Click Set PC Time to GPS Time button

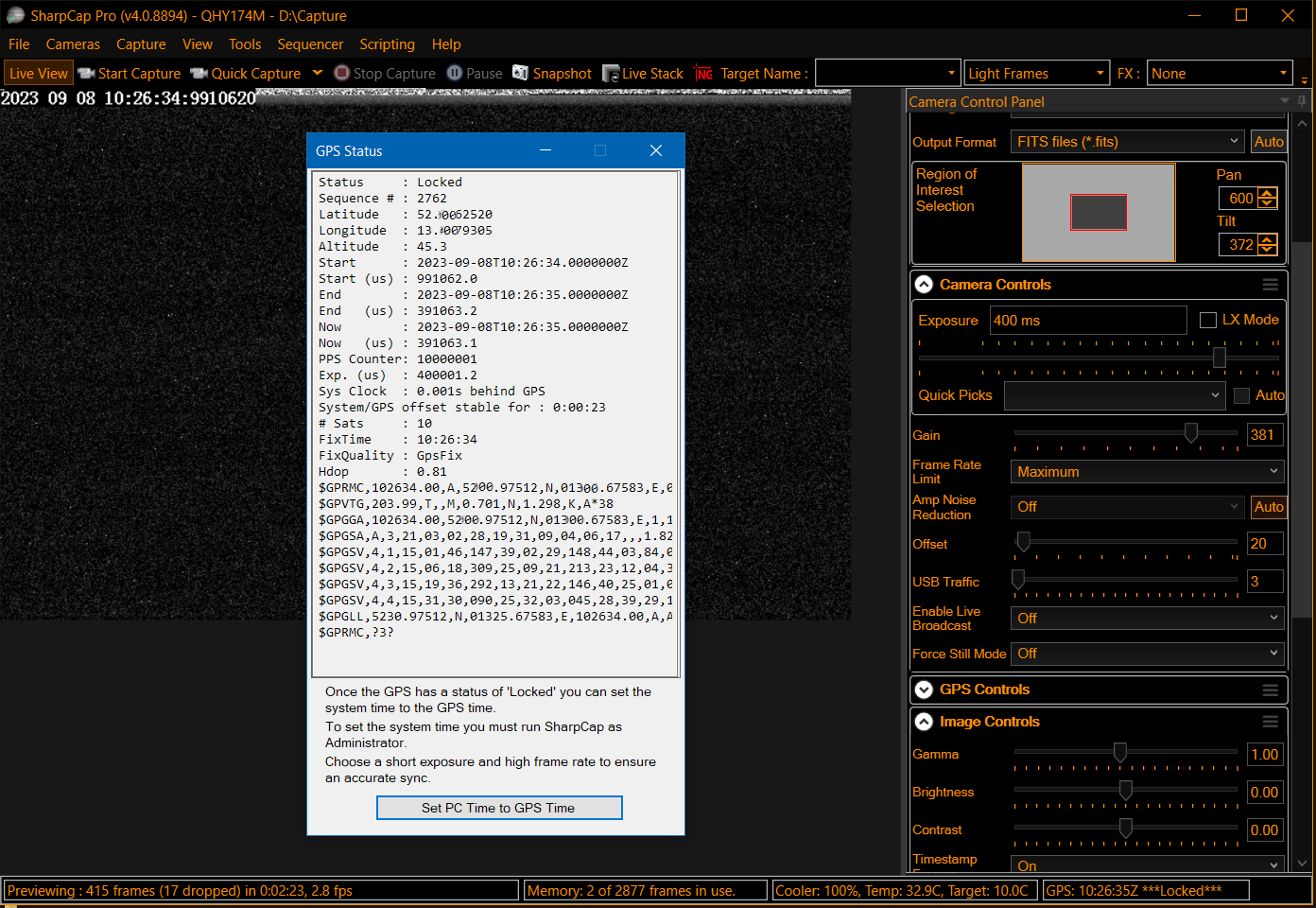tap(499, 808)
